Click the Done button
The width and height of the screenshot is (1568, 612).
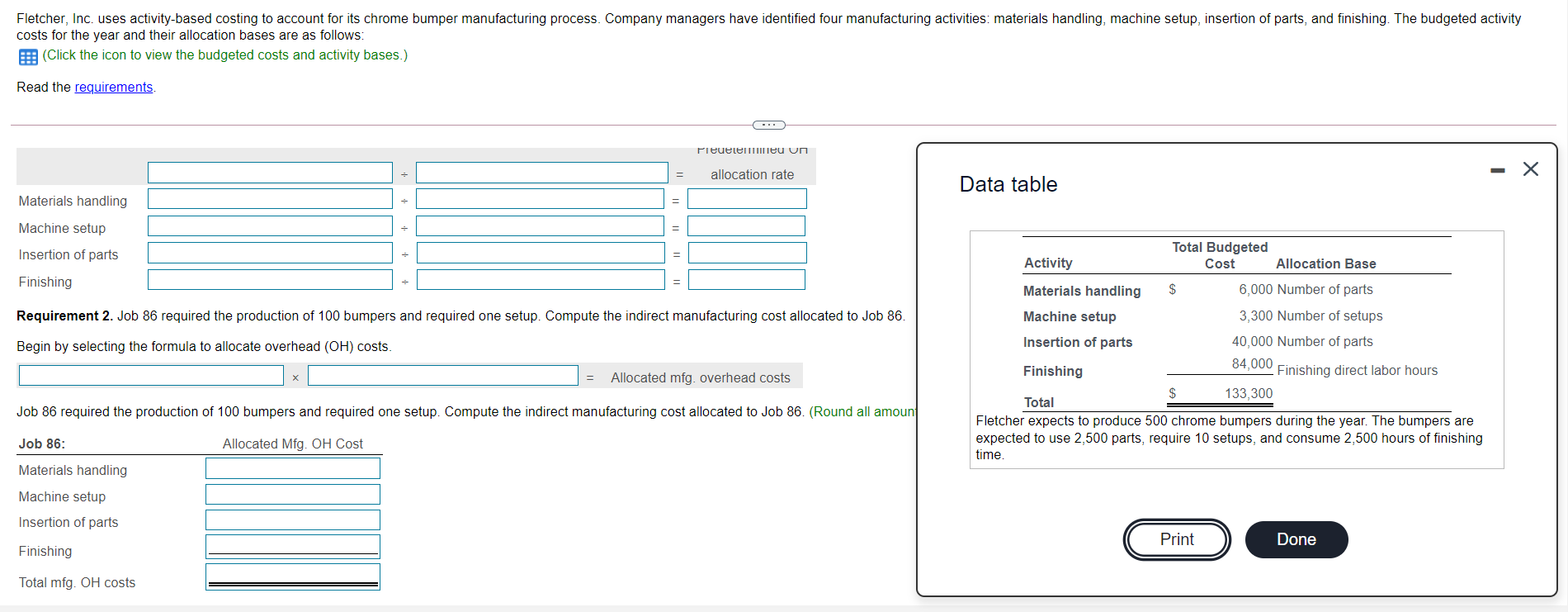click(x=1296, y=539)
